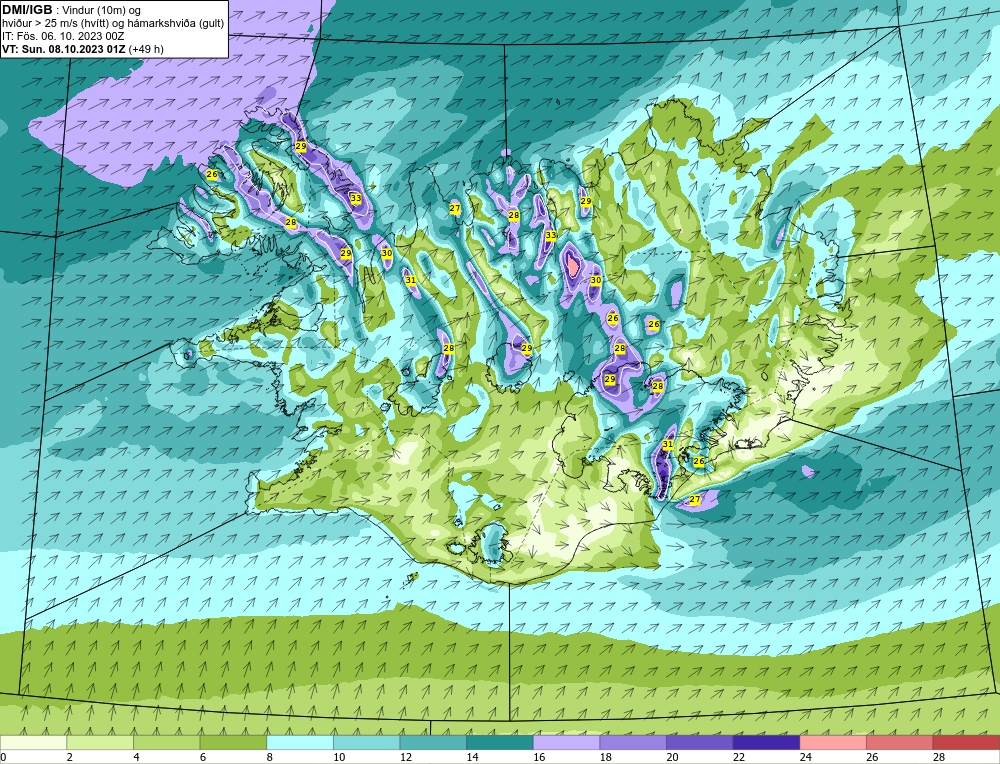The height and width of the screenshot is (764, 1000).
Task: Pick the green 4–6 m/s legend swatch
Action: pos(166,743)
